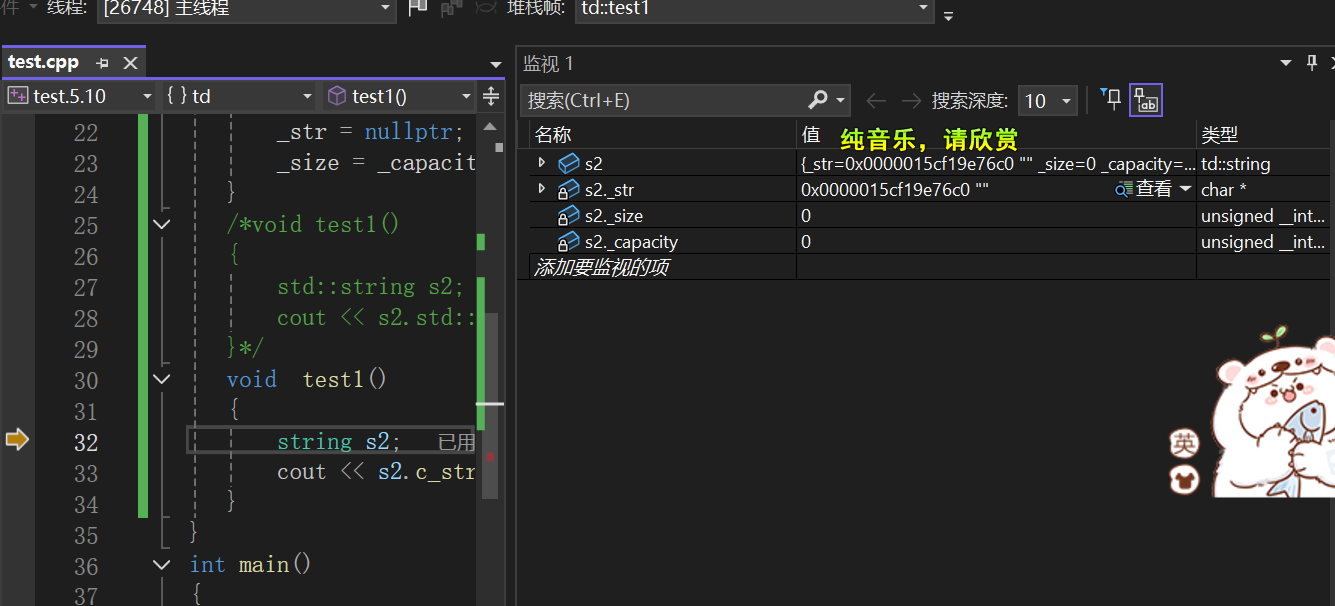Viewport: 1335px width, 606px height.
Task: Click the current statement arrow at line 32
Action: click(x=17, y=439)
